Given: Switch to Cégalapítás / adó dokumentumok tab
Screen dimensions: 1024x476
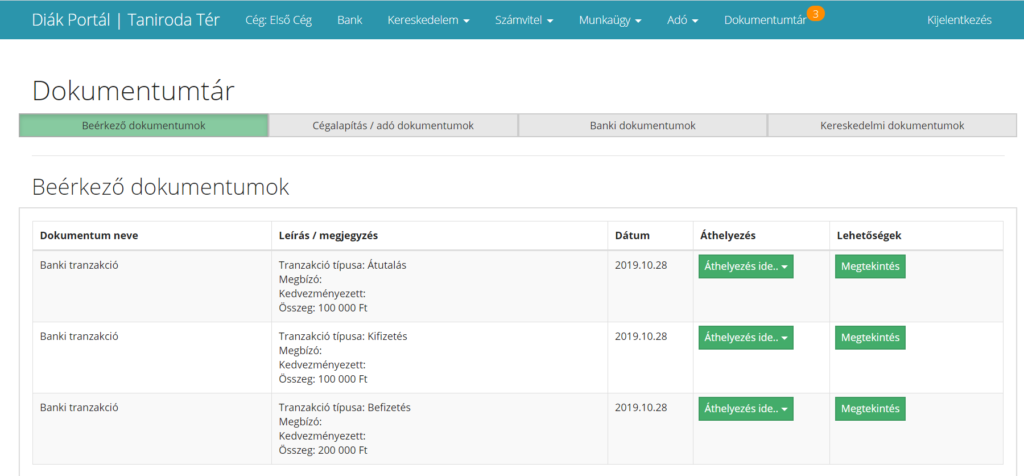Looking at the screenshot, I should click(x=393, y=126).
